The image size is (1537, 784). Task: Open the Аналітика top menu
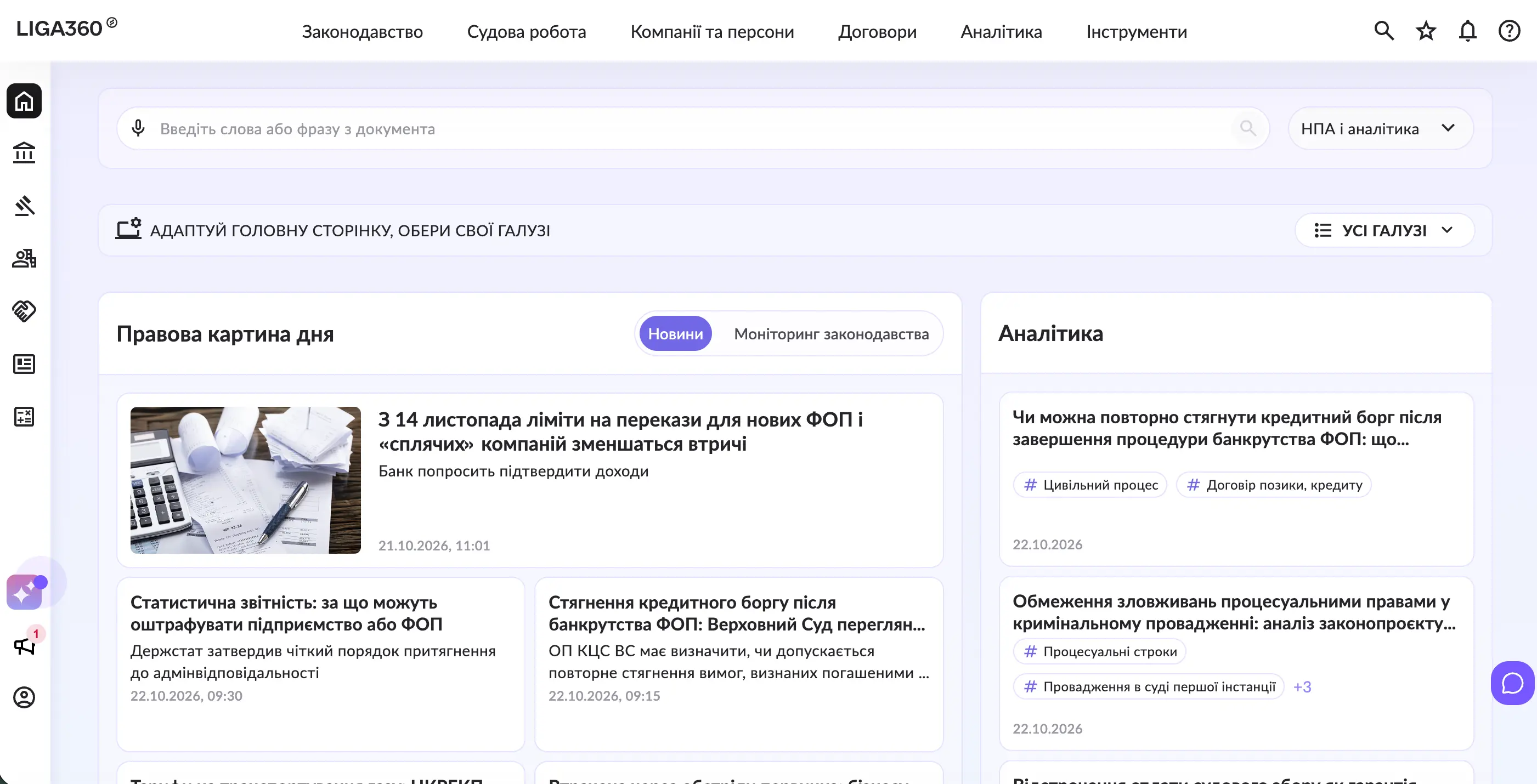1001,32
